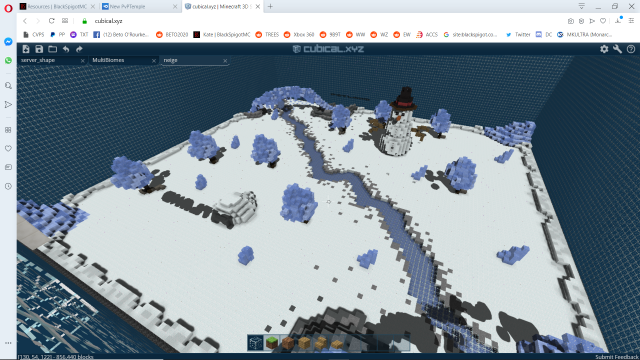Screen dimensions: 640x360
Task: Open bookmarks heart in Opera sidebar
Action: pyautogui.click(x=8, y=149)
